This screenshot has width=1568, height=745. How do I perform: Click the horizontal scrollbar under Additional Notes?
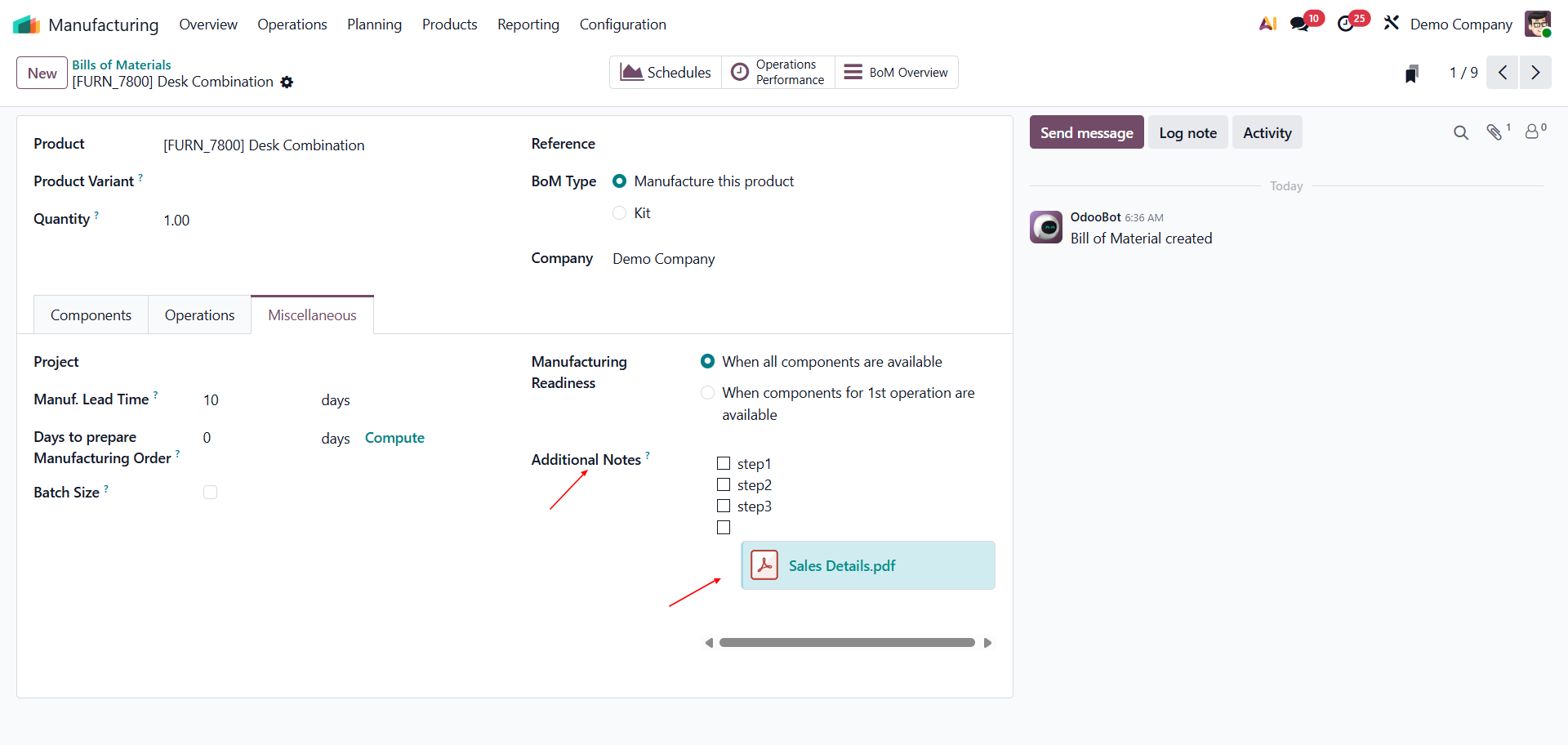(847, 643)
